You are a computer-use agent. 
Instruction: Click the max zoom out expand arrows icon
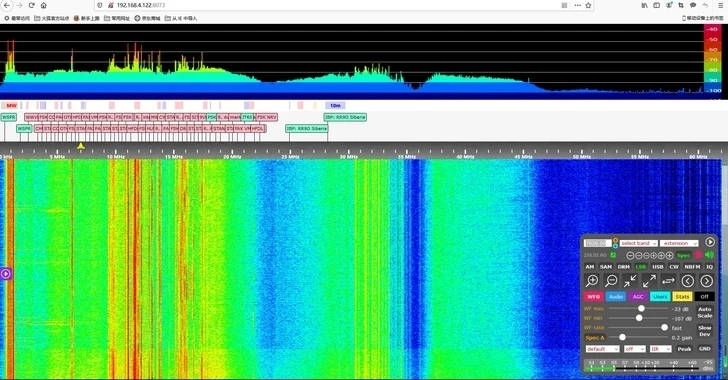tap(649, 281)
